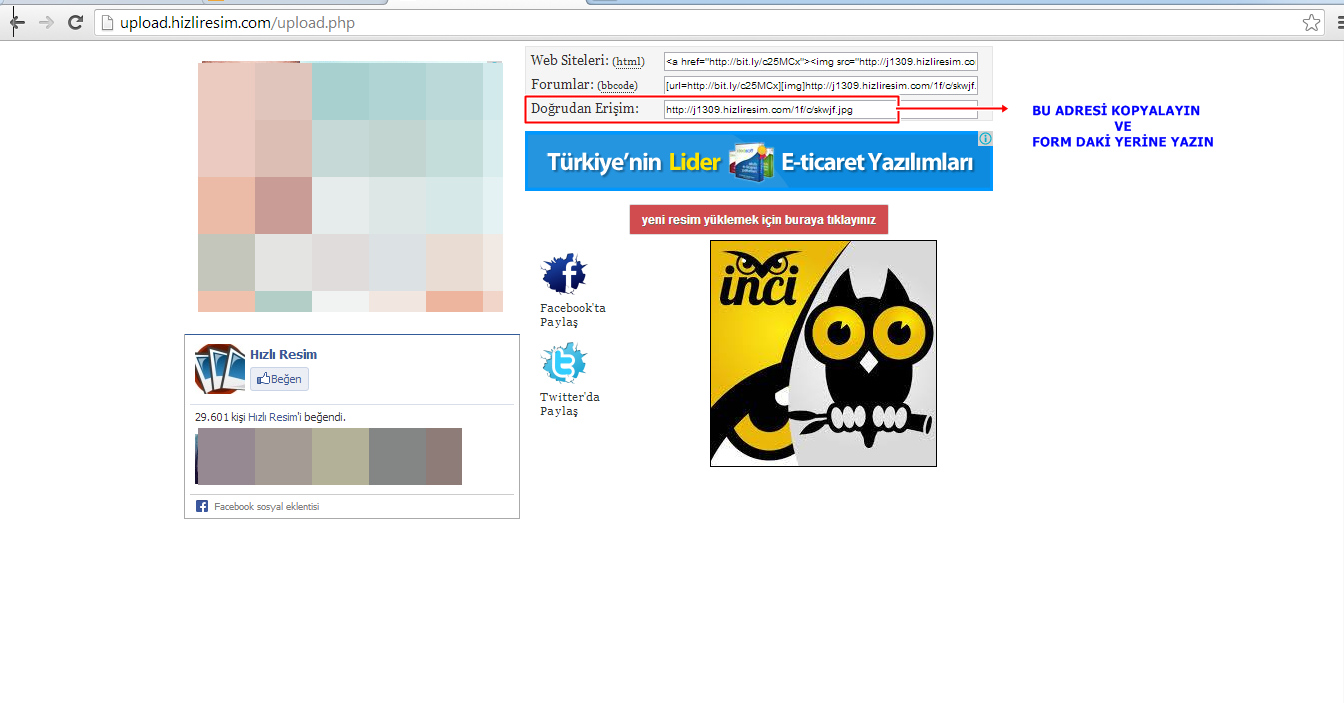Click the 'yeni resim yüklemek için buraya tıklayınız' button
Screen dimensions: 1344x703
point(759,220)
